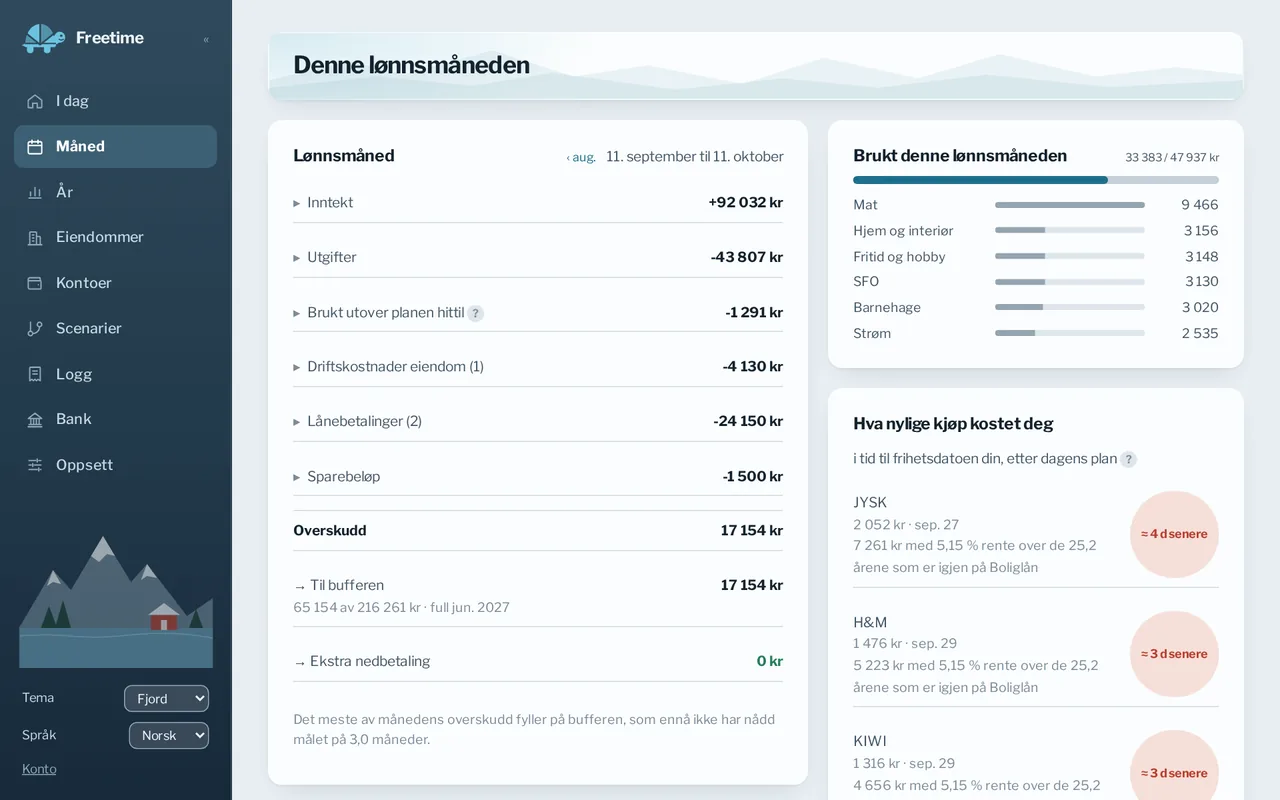This screenshot has height=800, width=1280.
Task: Expand the Inntekt row
Action: 538,203
